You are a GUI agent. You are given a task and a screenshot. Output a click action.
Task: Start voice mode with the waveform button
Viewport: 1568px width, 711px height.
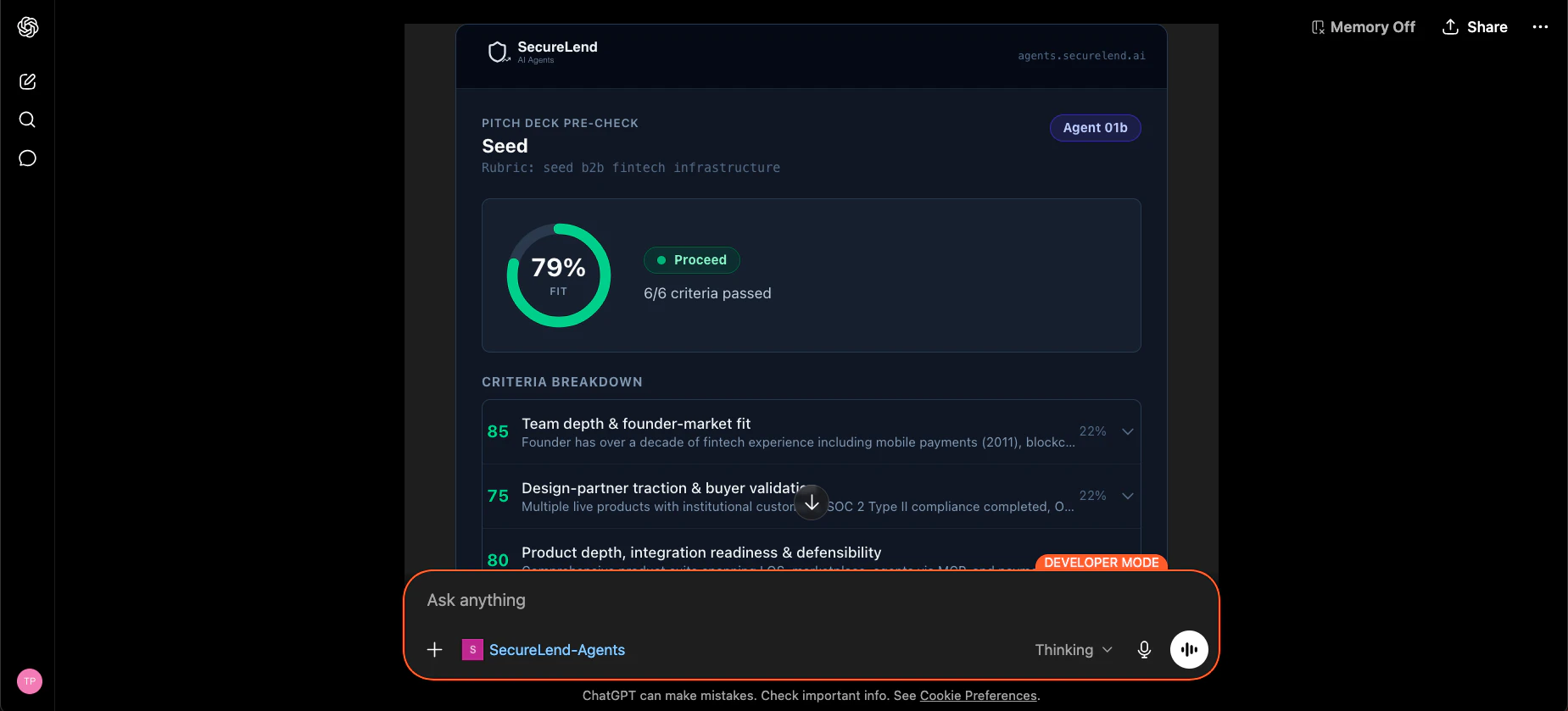click(1189, 650)
